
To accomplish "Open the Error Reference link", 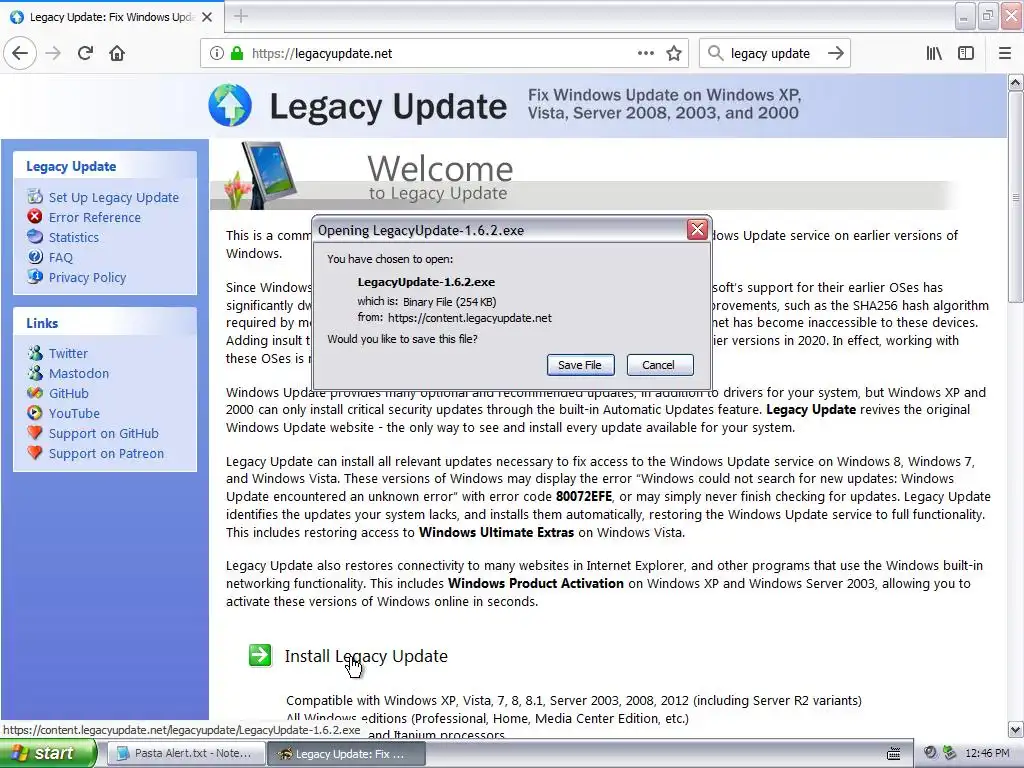I will (x=95, y=217).
